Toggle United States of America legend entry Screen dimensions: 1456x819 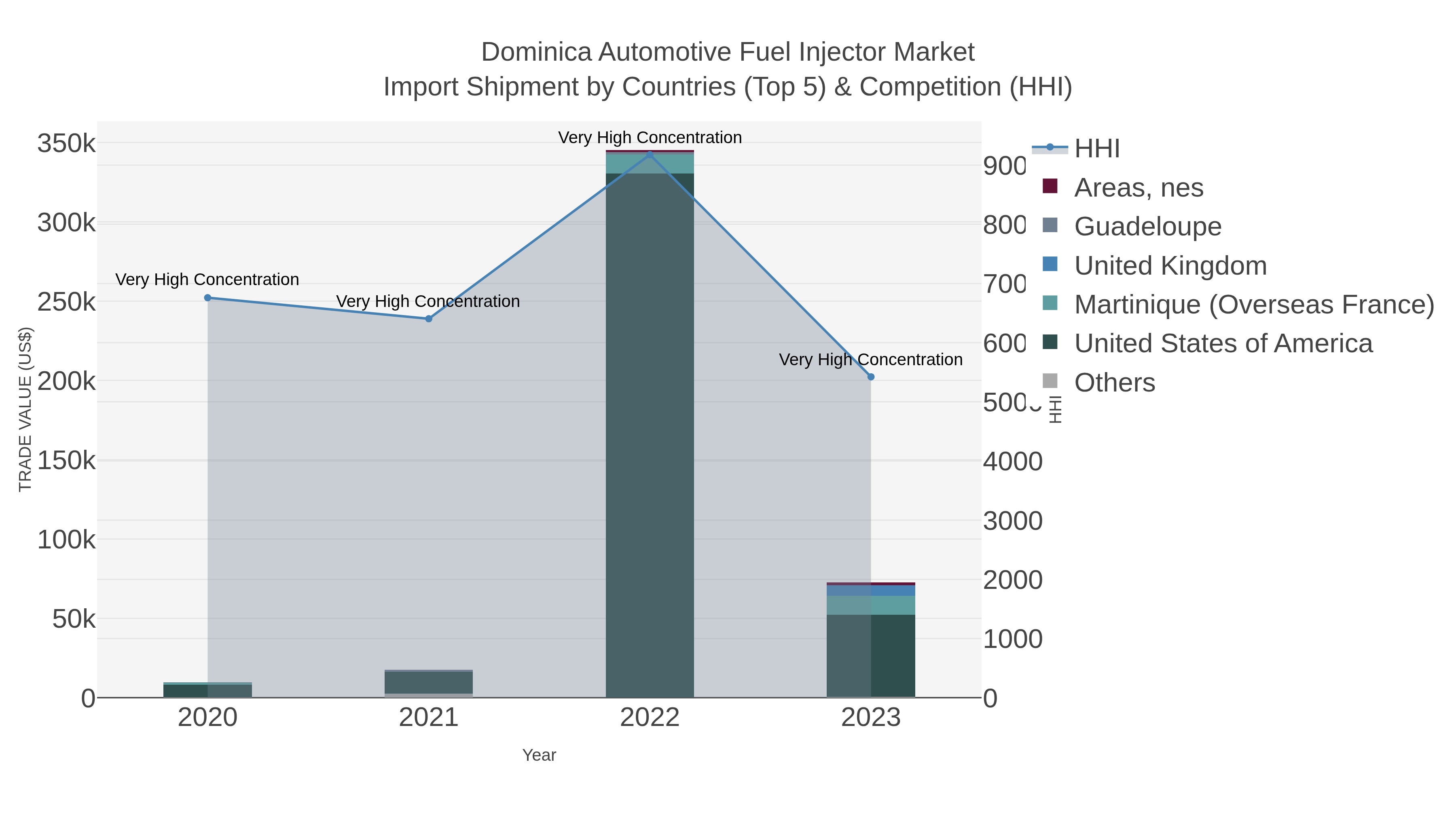tap(1207, 343)
